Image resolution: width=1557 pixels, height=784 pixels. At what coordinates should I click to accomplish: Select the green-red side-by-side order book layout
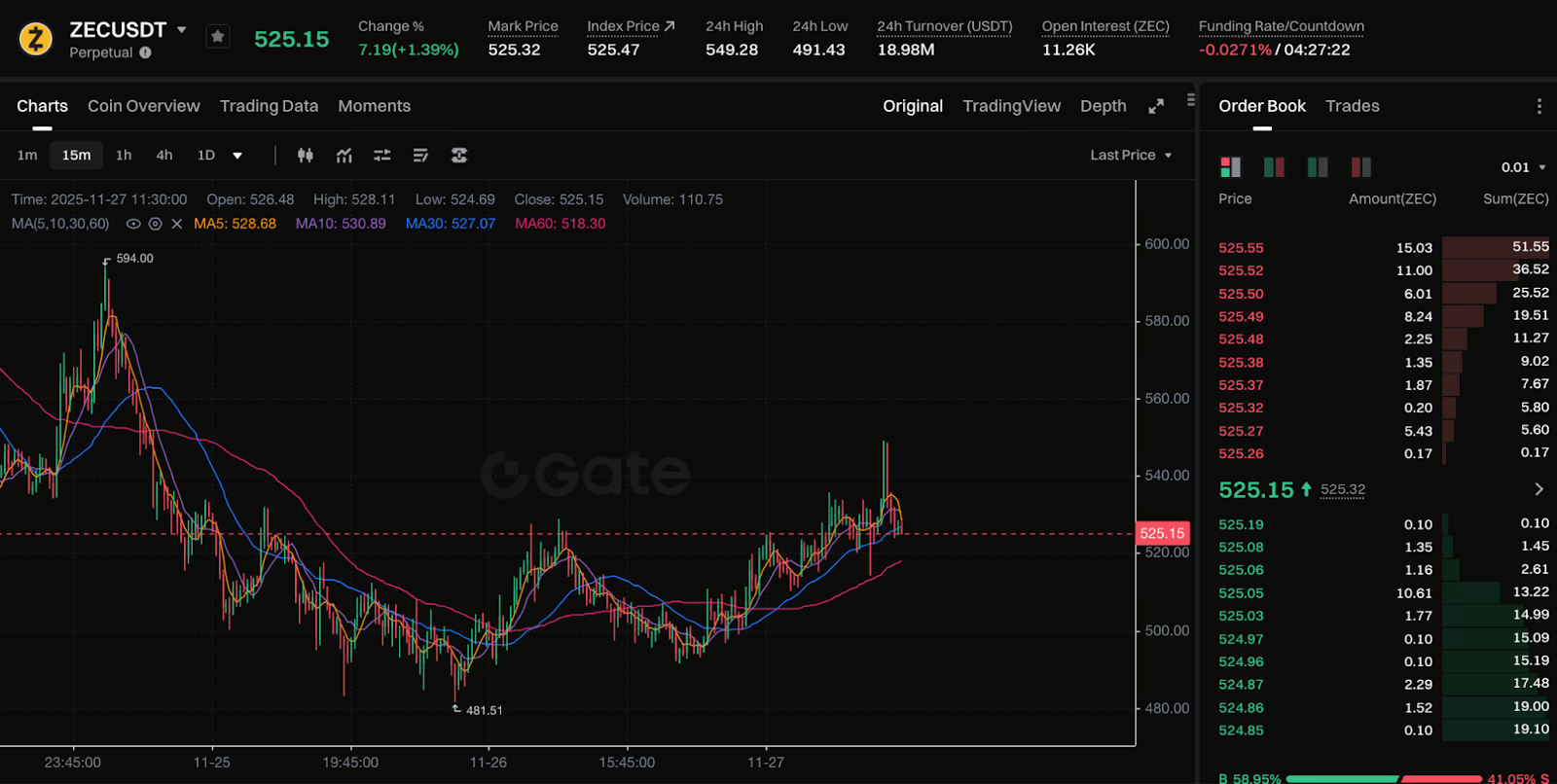coord(1274,167)
